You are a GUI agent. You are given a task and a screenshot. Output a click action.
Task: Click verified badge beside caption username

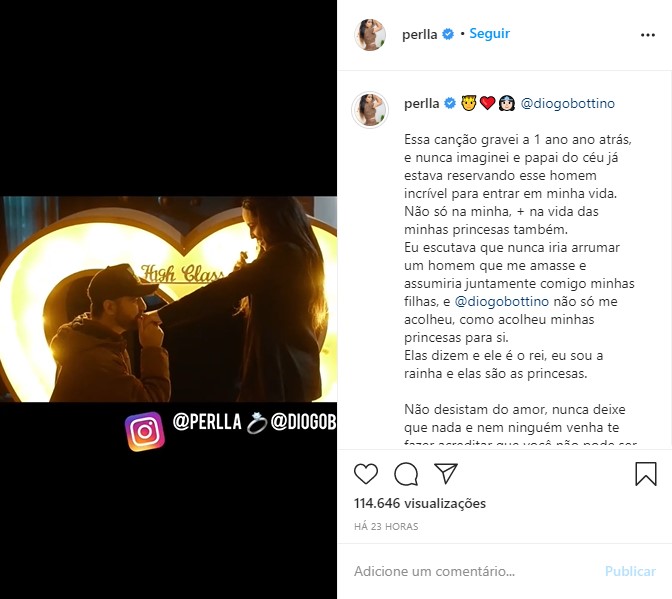coord(450,103)
